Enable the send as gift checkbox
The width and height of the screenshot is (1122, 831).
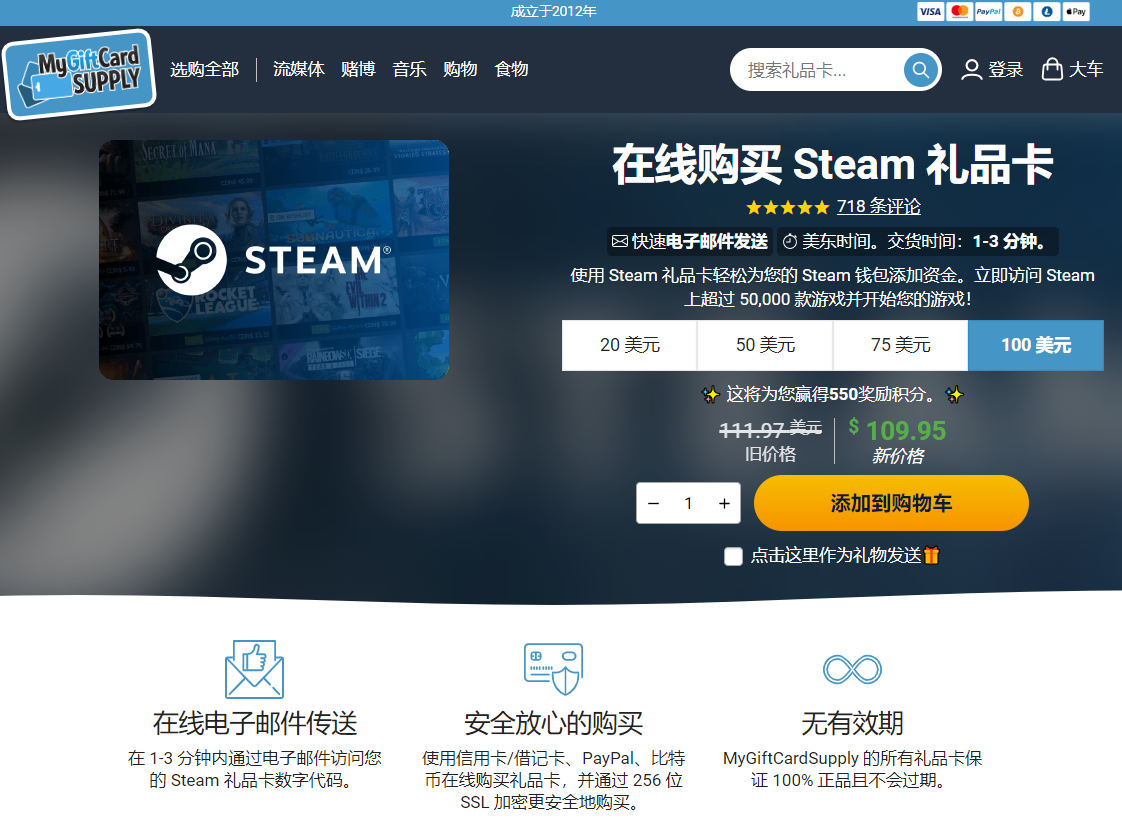pyautogui.click(x=733, y=556)
